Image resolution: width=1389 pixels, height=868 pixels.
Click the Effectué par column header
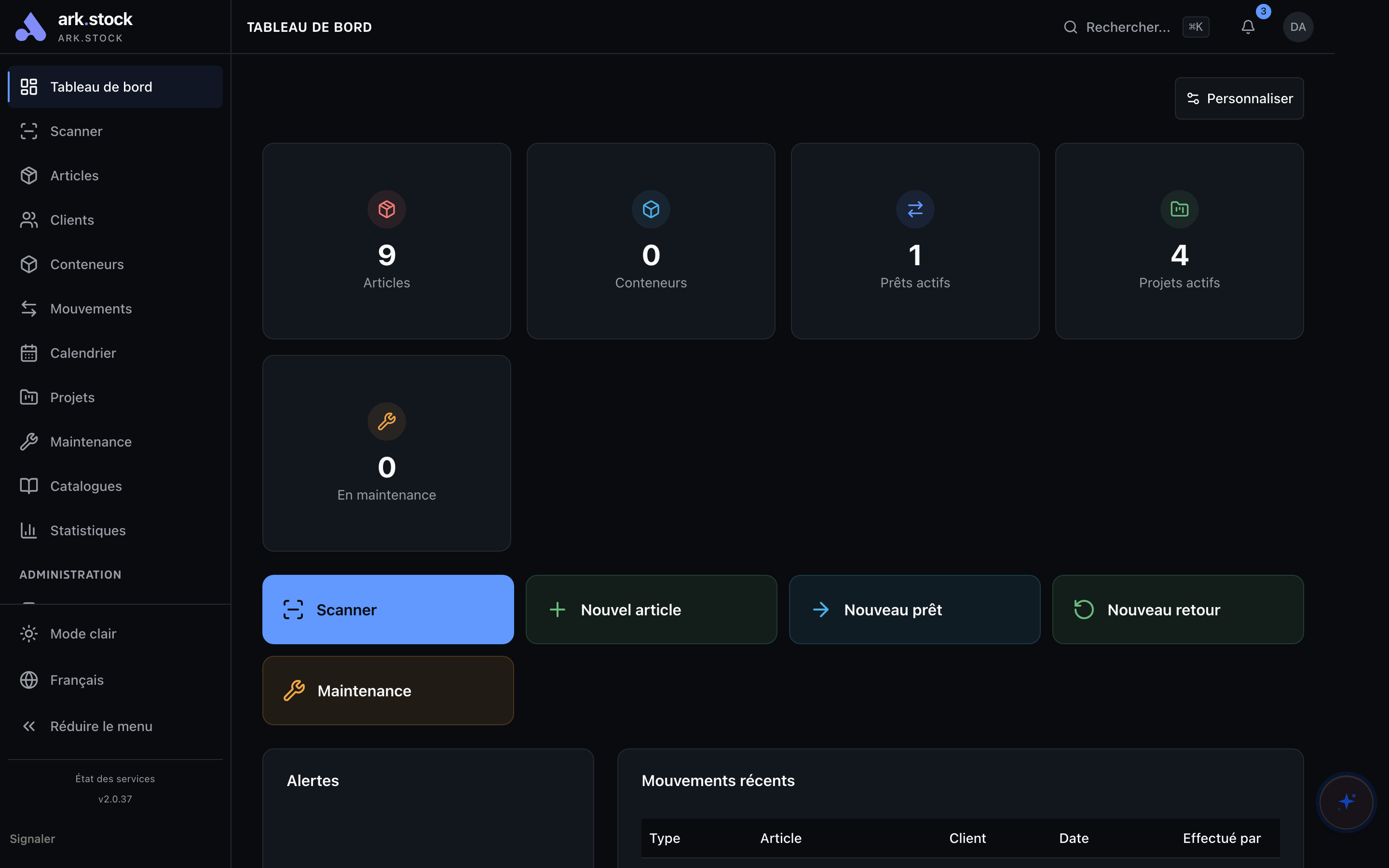point(1221,838)
